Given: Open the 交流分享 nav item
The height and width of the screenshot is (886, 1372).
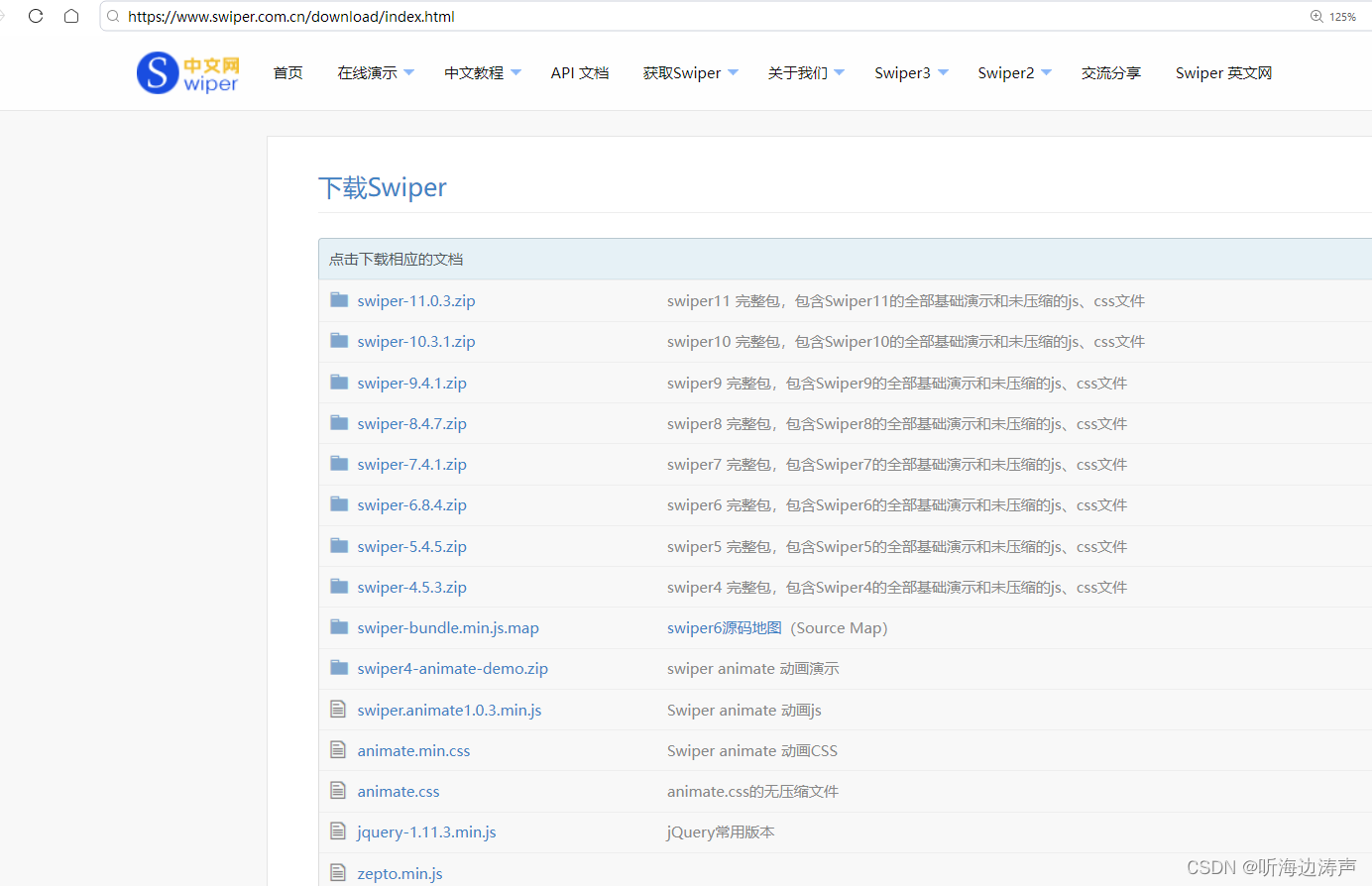Looking at the screenshot, I should (1111, 72).
